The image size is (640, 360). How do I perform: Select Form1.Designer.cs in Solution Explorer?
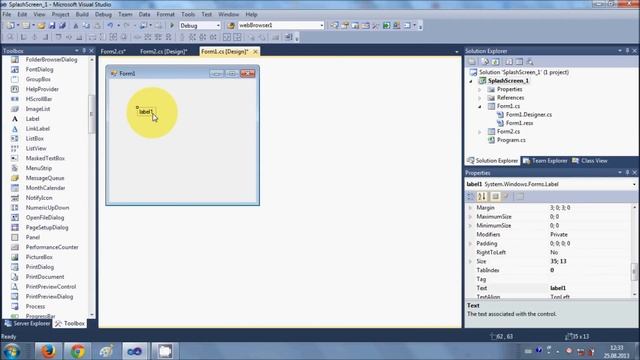(529, 115)
